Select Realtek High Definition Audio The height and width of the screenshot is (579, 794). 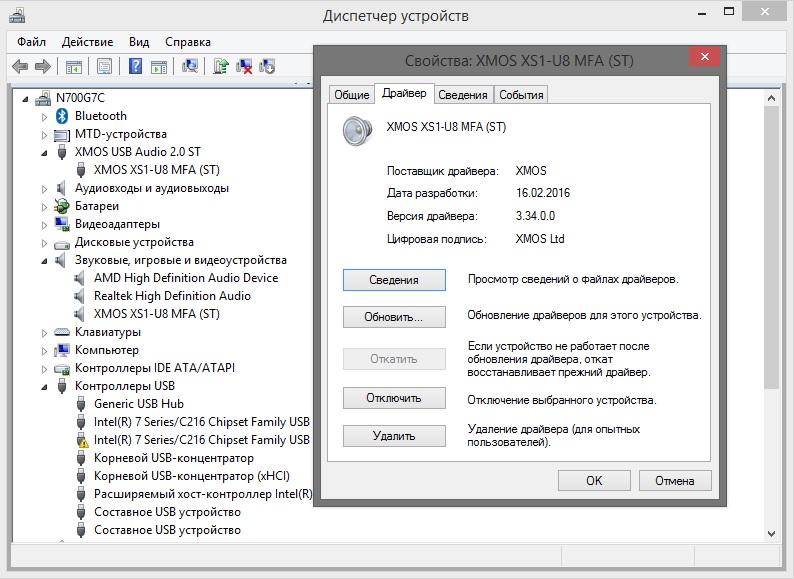(172, 296)
